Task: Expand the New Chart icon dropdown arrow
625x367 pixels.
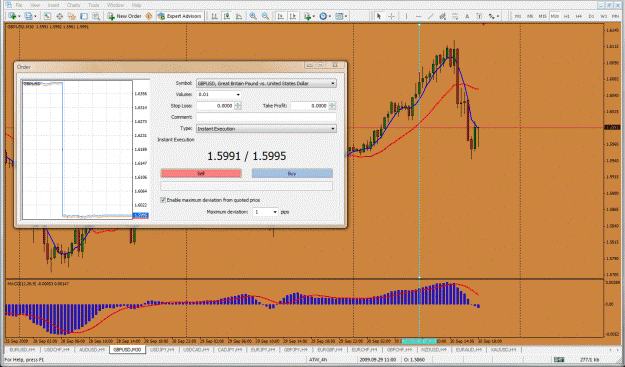Action: pos(19,16)
